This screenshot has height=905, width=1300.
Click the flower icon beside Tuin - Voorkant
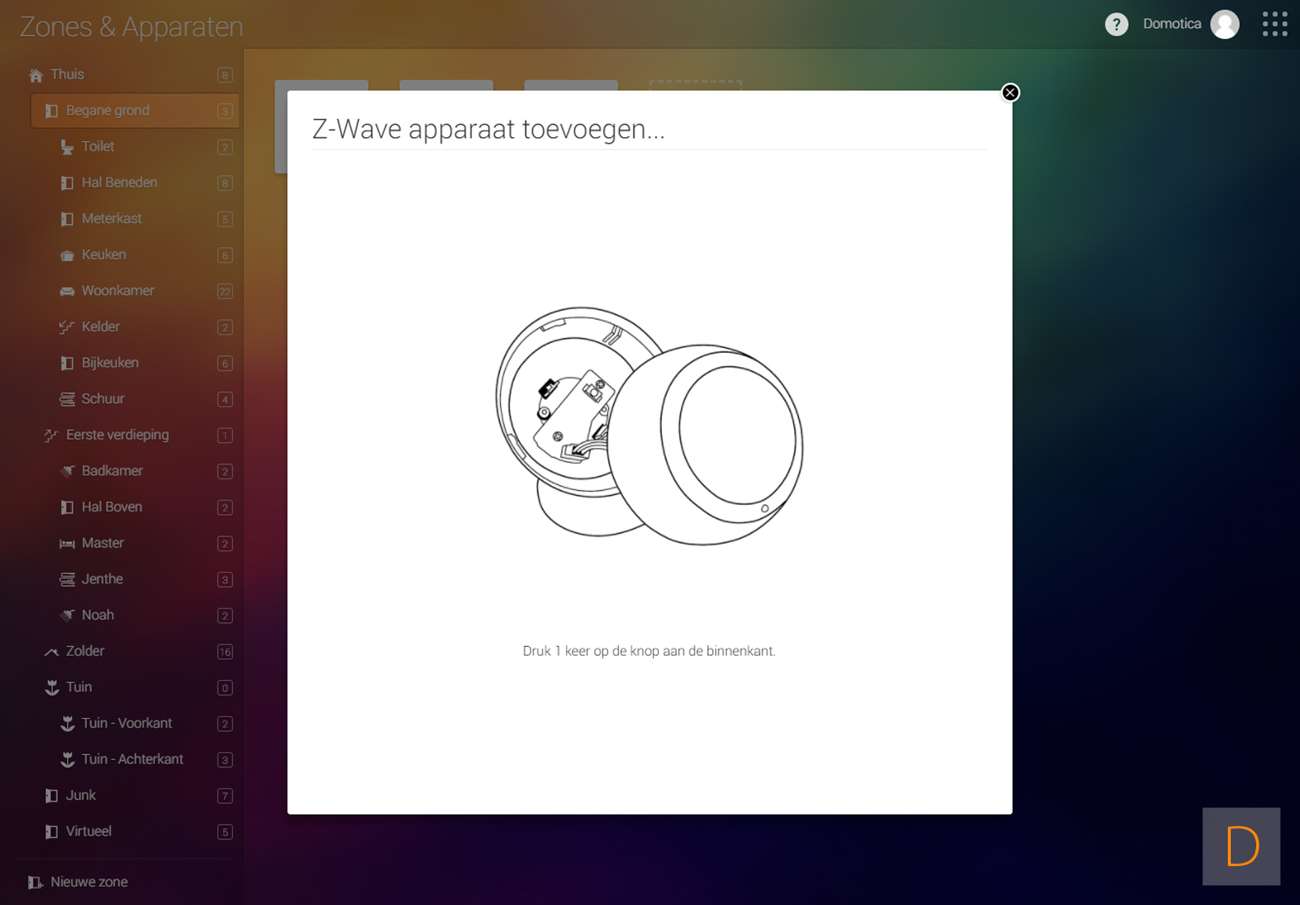[x=67, y=724]
